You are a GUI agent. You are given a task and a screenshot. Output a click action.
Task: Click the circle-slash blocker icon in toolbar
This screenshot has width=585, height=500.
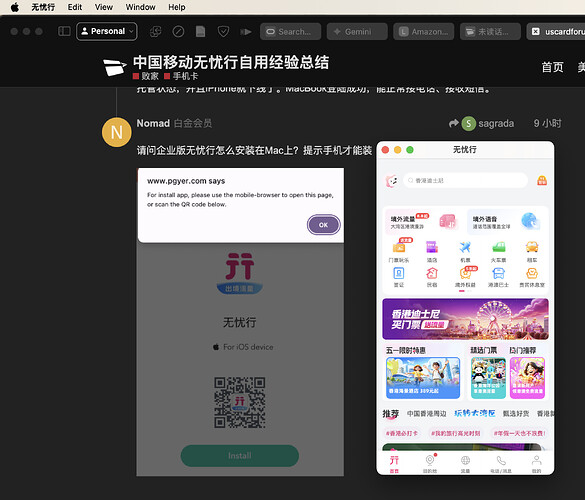(x=178, y=32)
